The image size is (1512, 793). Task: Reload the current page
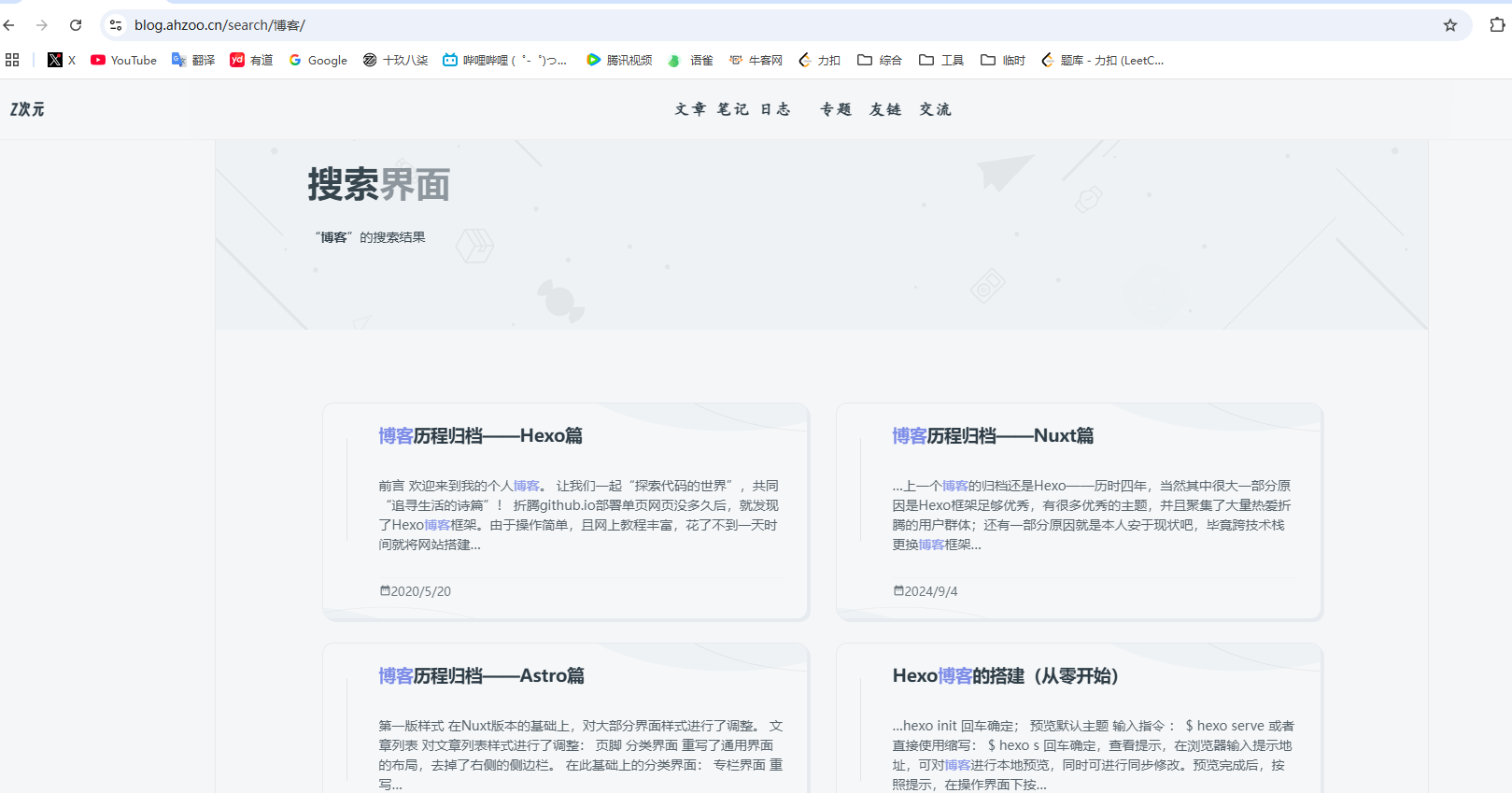[x=76, y=25]
